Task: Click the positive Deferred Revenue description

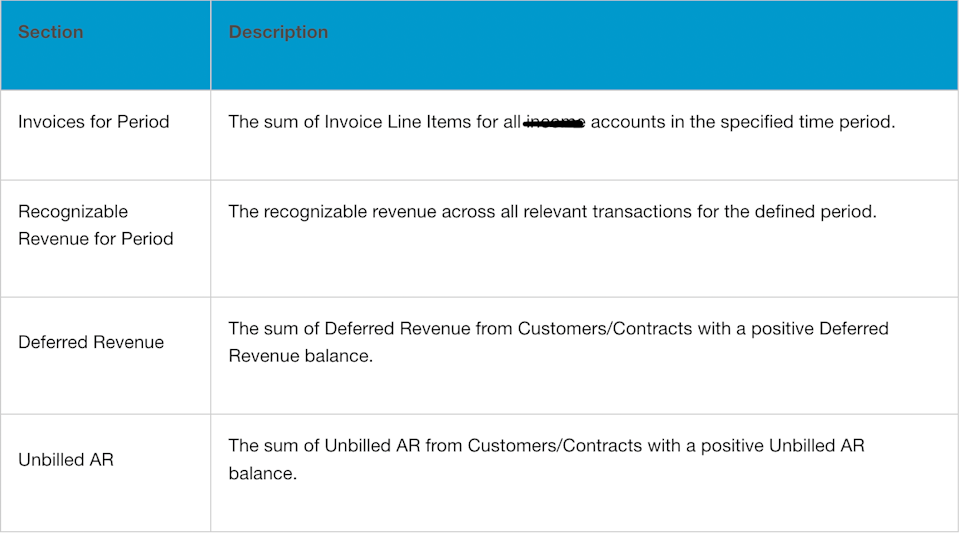Action: point(558,342)
